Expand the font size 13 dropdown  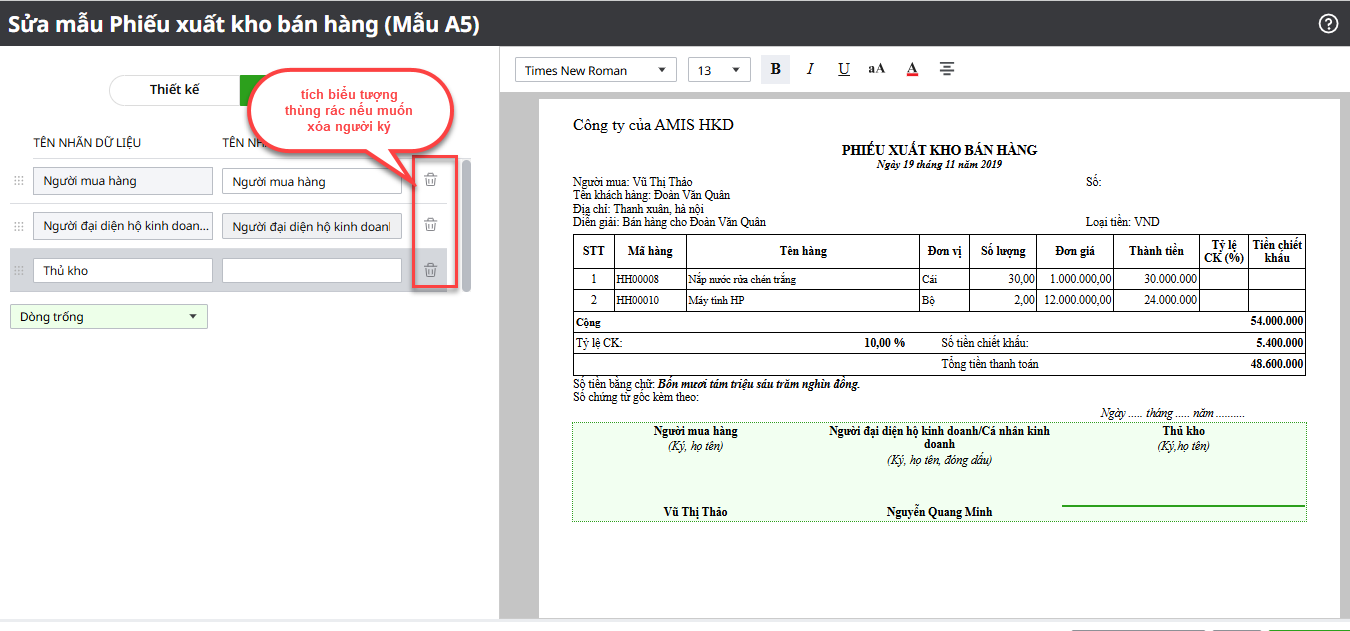pos(718,70)
